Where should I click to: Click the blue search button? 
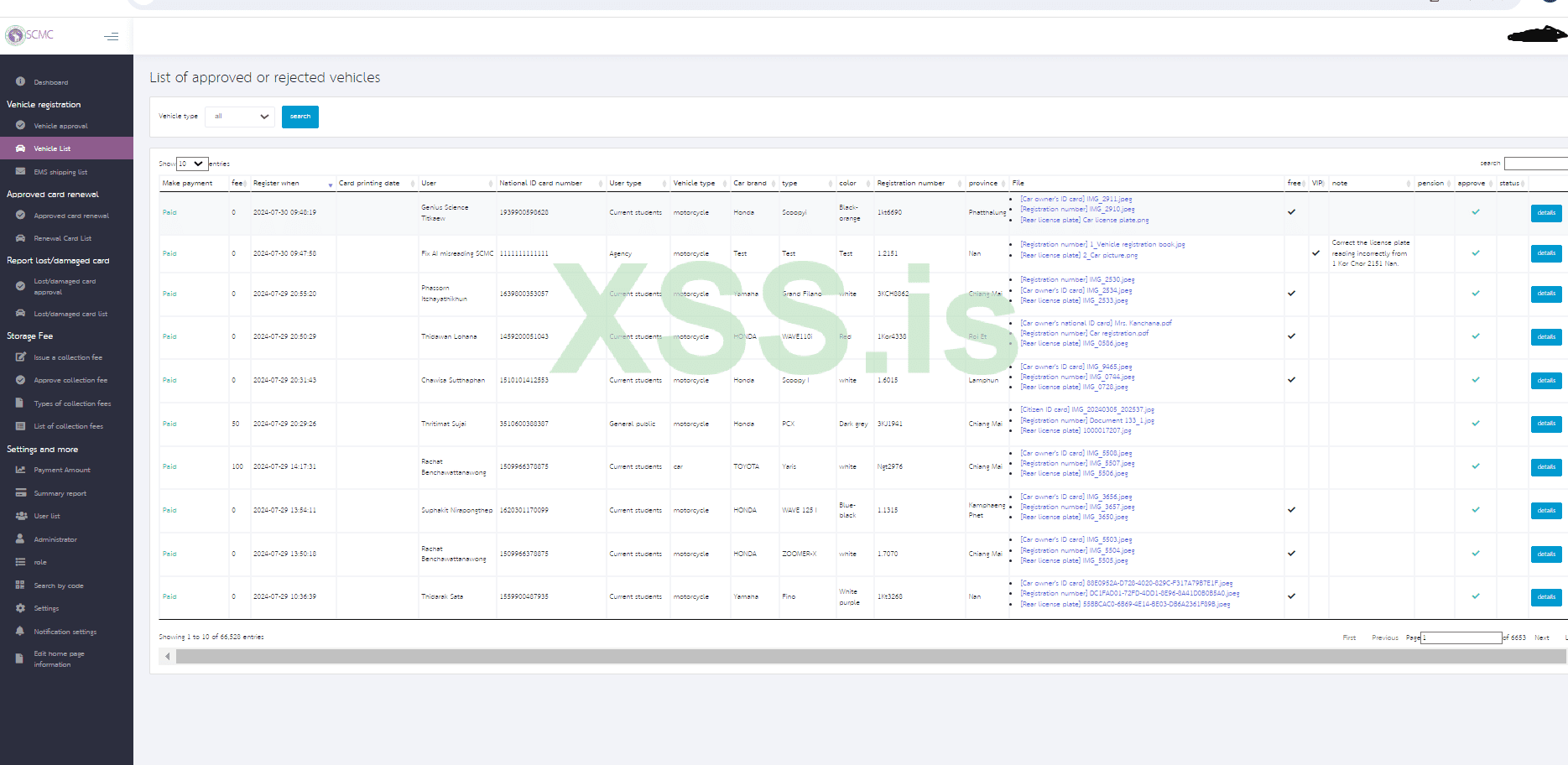tap(300, 117)
